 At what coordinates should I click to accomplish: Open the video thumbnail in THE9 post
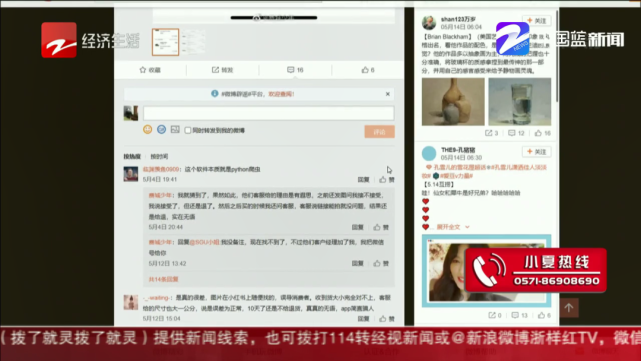pos(486,271)
